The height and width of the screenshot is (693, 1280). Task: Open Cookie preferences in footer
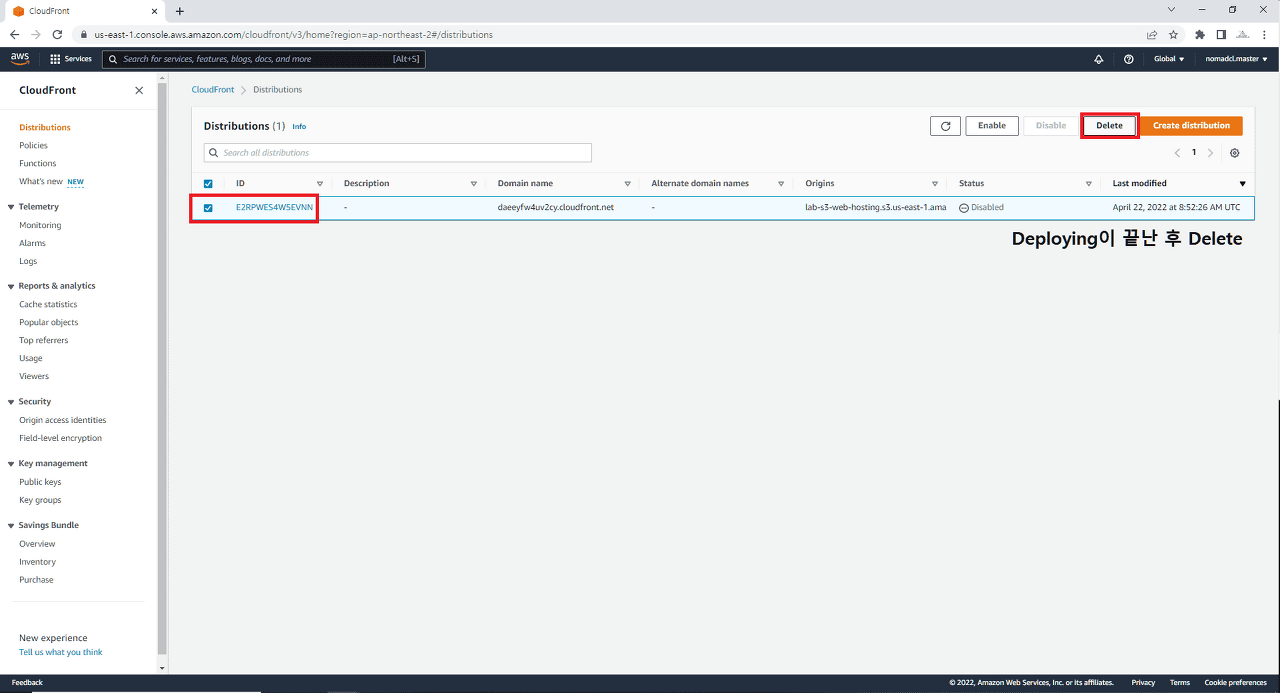click(x=1236, y=683)
